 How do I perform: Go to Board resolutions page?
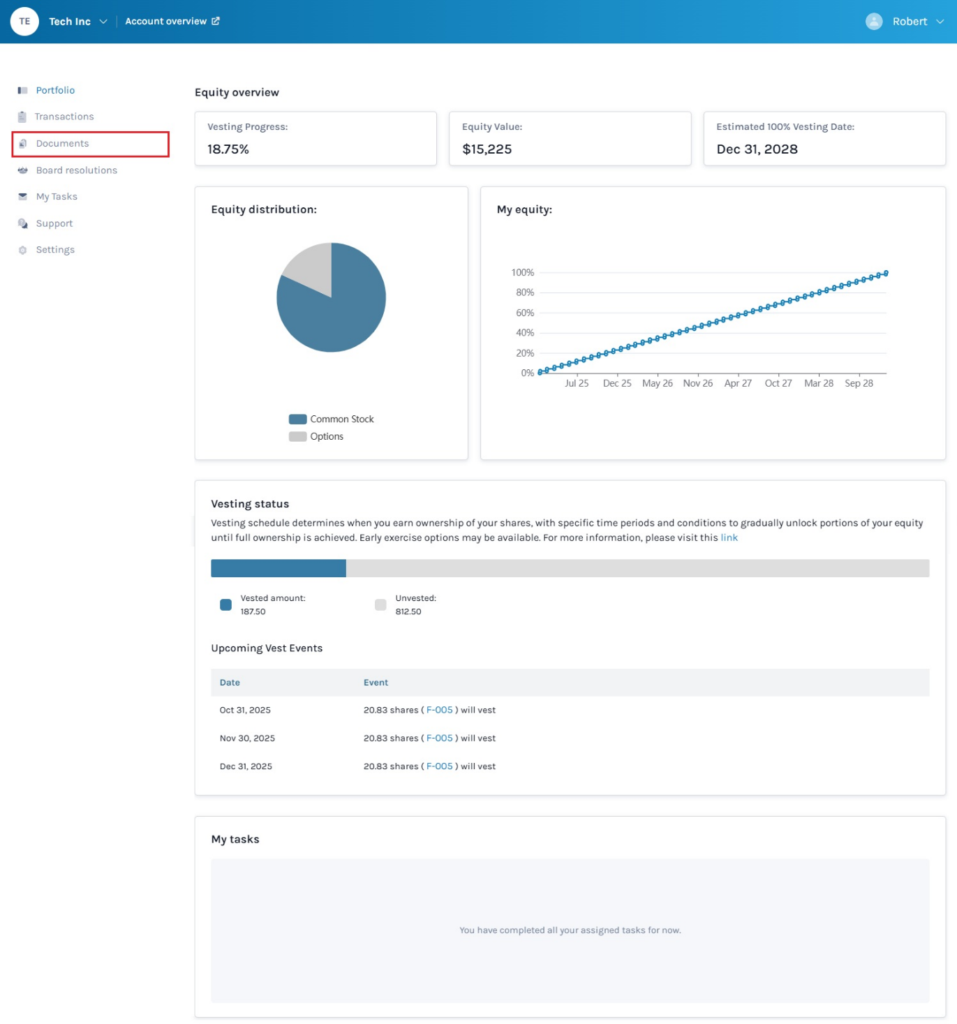click(76, 170)
